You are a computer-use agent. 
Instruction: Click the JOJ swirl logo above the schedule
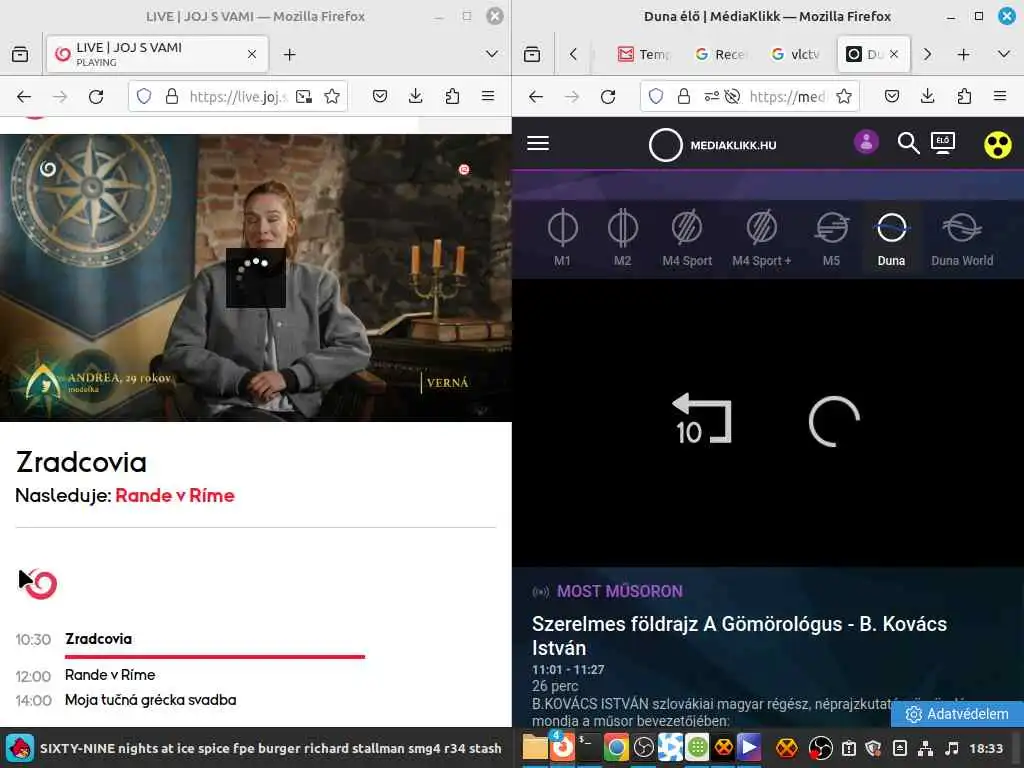(x=42, y=584)
